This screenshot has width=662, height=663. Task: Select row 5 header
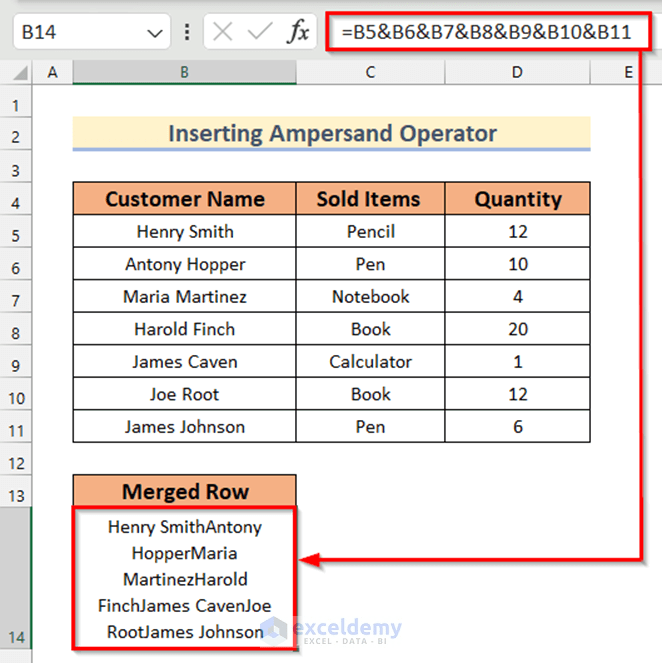tap(16, 231)
